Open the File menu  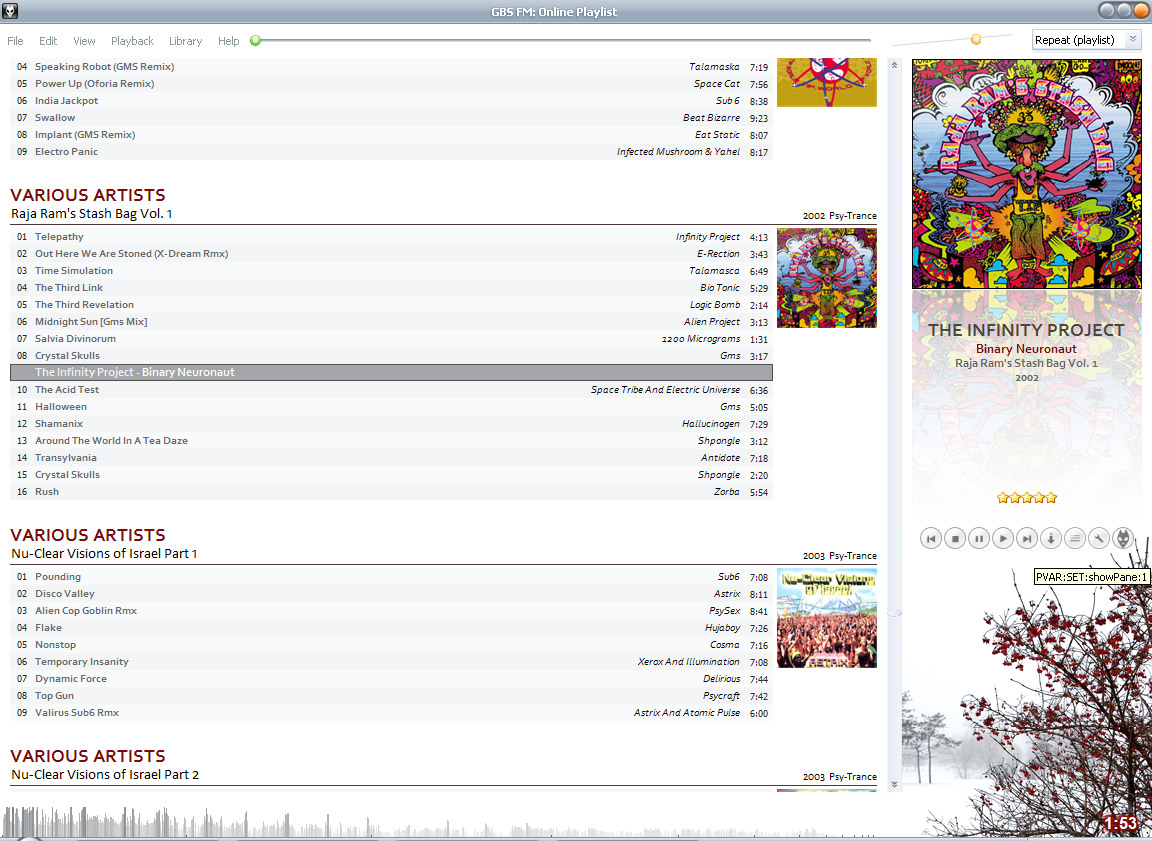[x=15, y=41]
